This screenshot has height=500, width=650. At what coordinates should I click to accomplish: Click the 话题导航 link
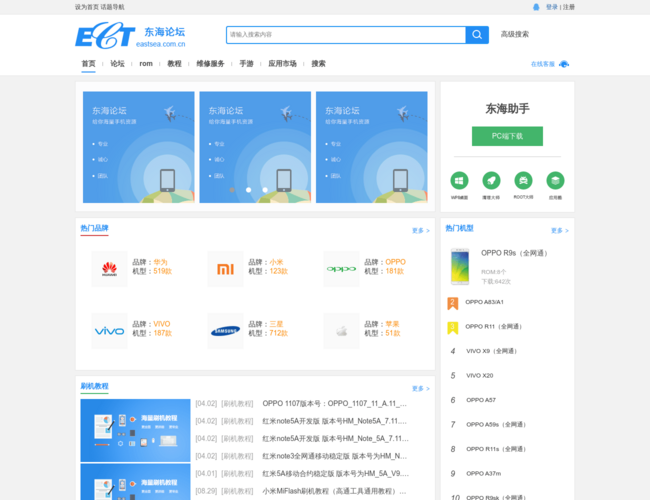pyautogui.click(x=112, y=7)
